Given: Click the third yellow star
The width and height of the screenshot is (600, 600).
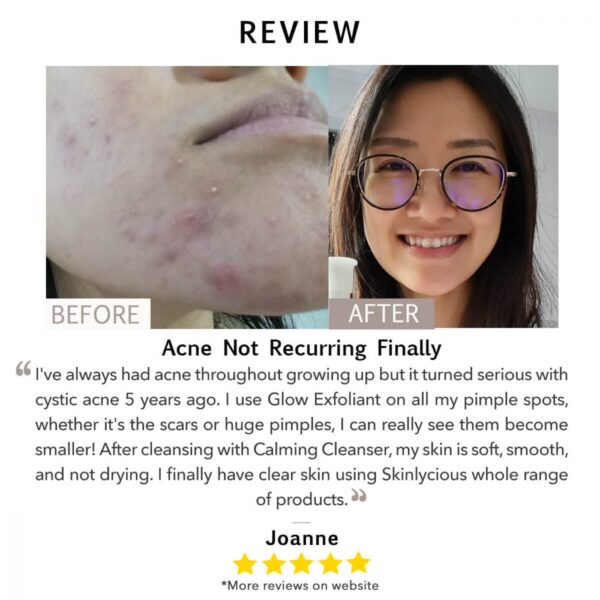Looking at the screenshot, I should point(302,564).
